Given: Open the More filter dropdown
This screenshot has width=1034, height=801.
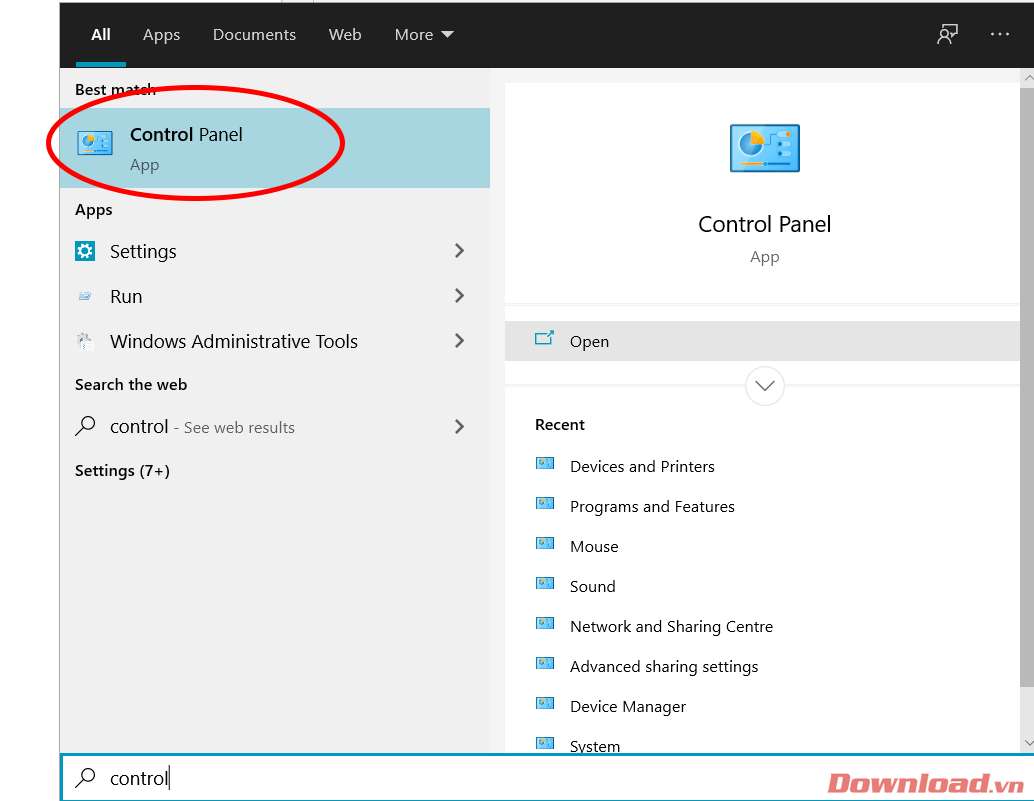Looking at the screenshot, I should pos(424,34).
